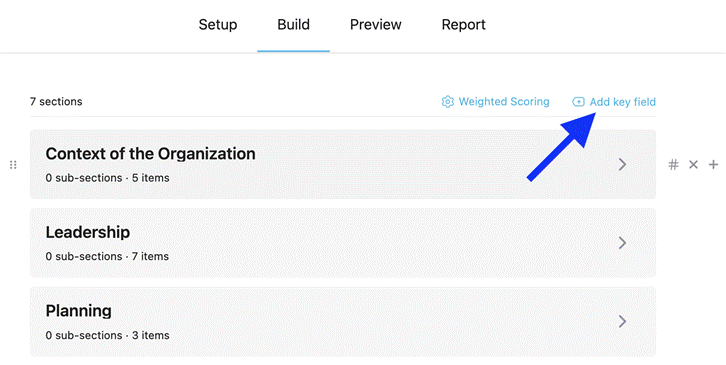Click the Add key field link
This screenshot has height=365, width=726.
[x=622, y=101]
